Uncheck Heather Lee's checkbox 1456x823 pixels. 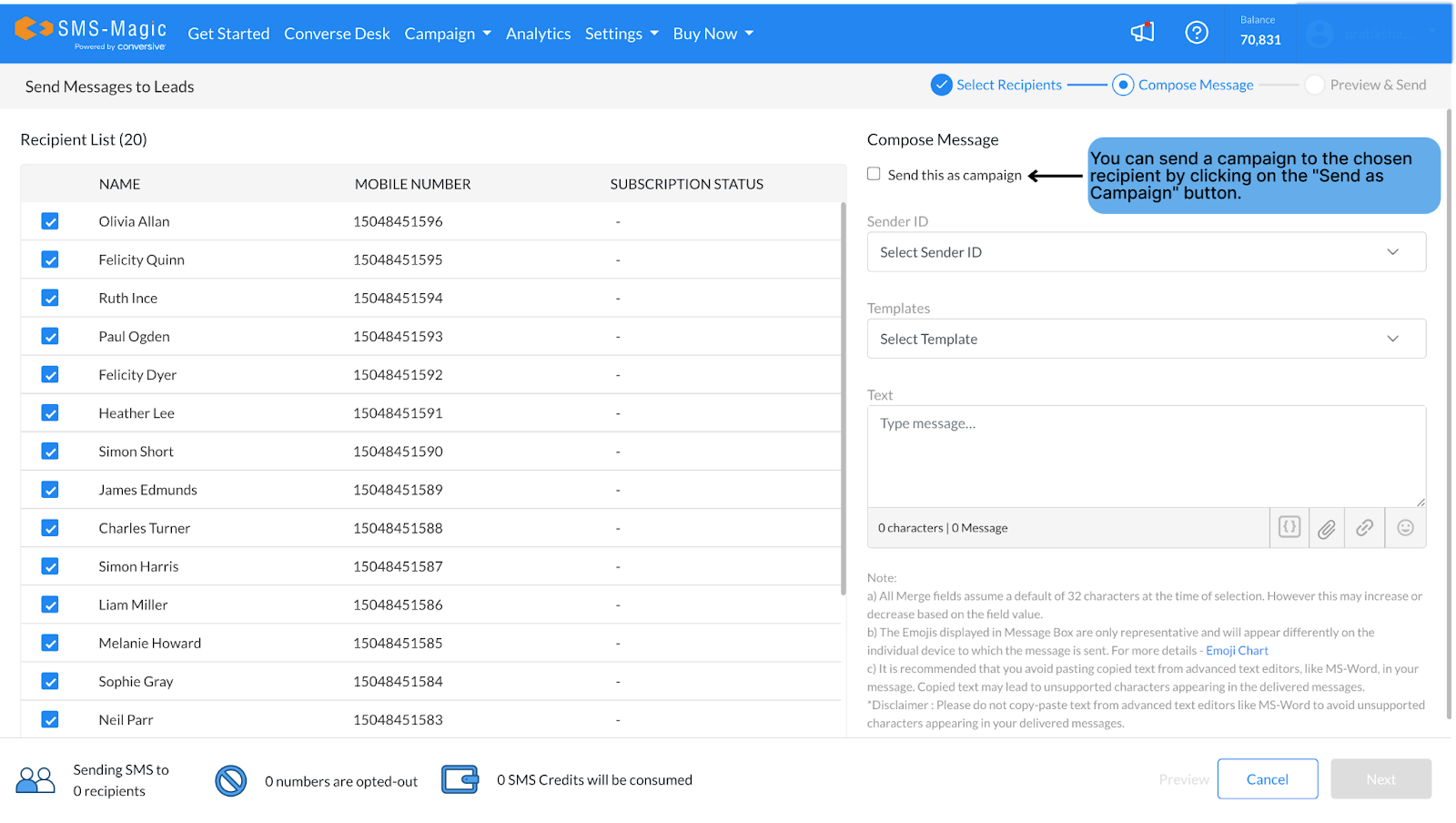coord(50,413)
